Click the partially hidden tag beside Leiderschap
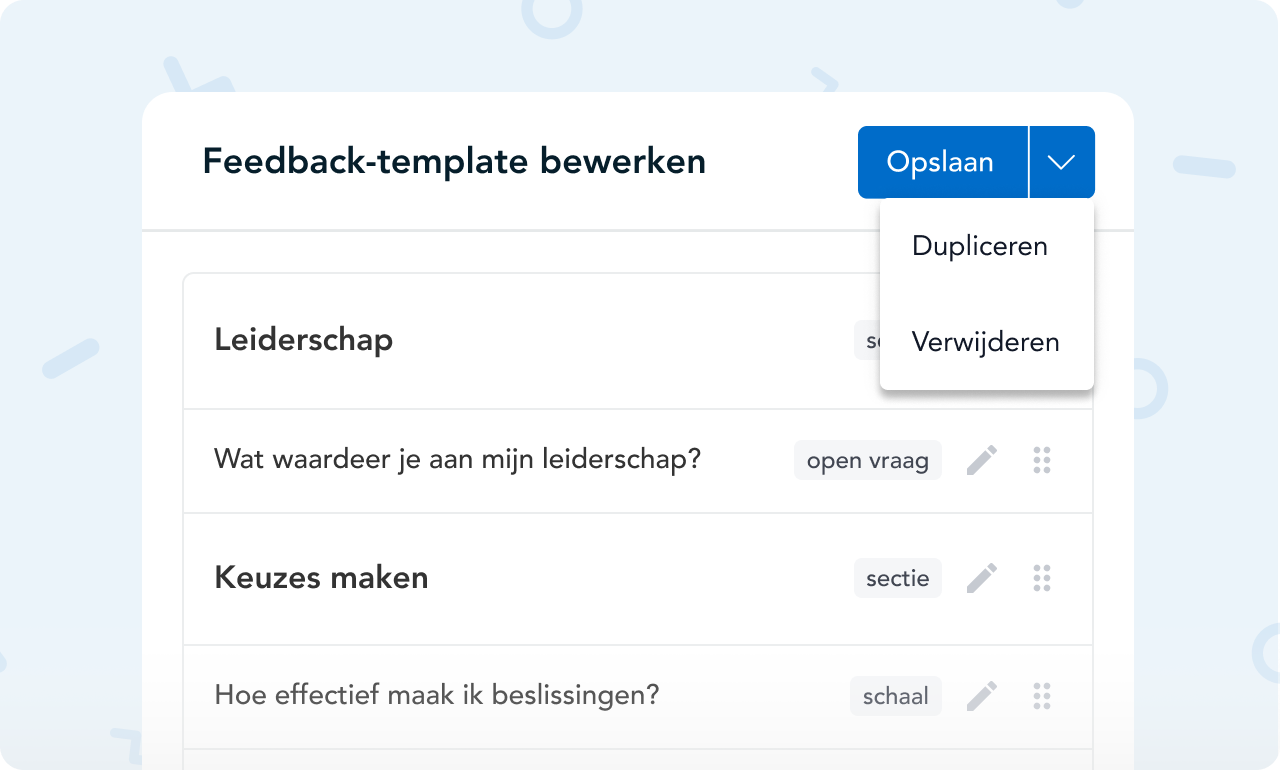 (866, 341)
